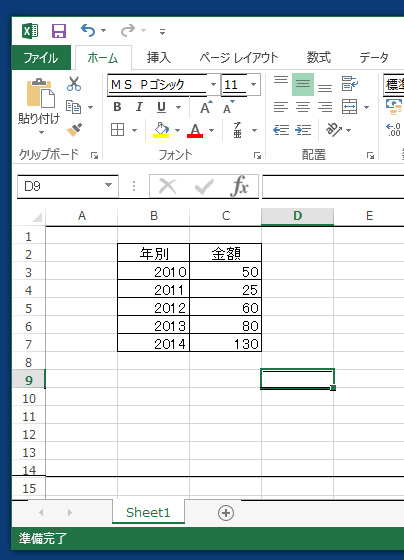Screen dimensions: 404x560
Task: Open the クリップボード dialog launcher
Action: pyautogui.click(x=95, y=155)
